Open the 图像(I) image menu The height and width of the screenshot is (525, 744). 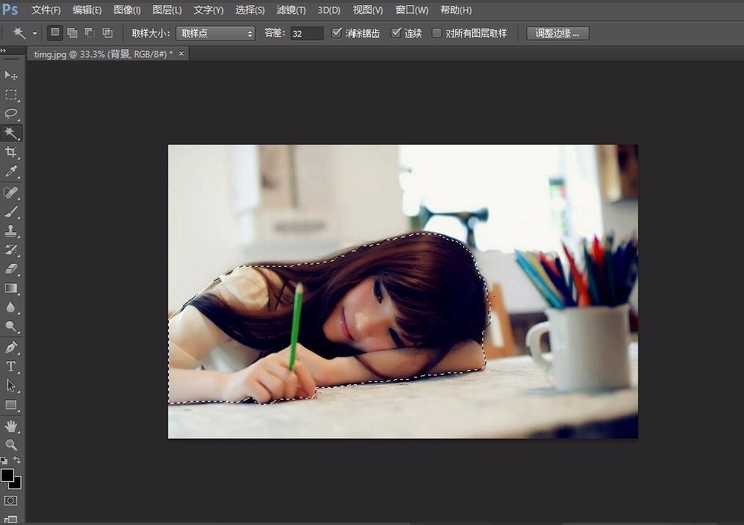[127, 10]
